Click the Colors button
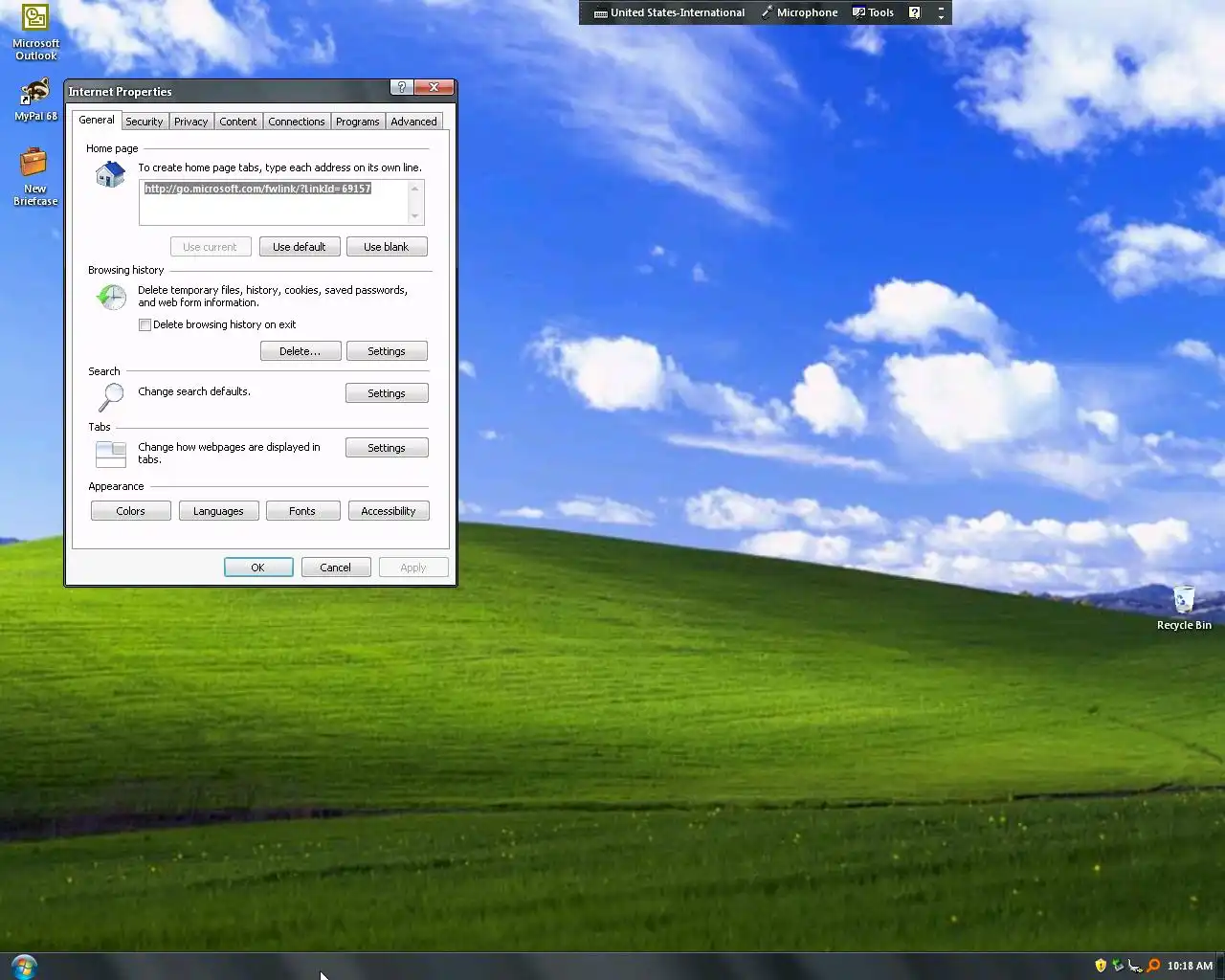Image resolution: width=1225 pixels, height=980 pixels. point(131,511)
